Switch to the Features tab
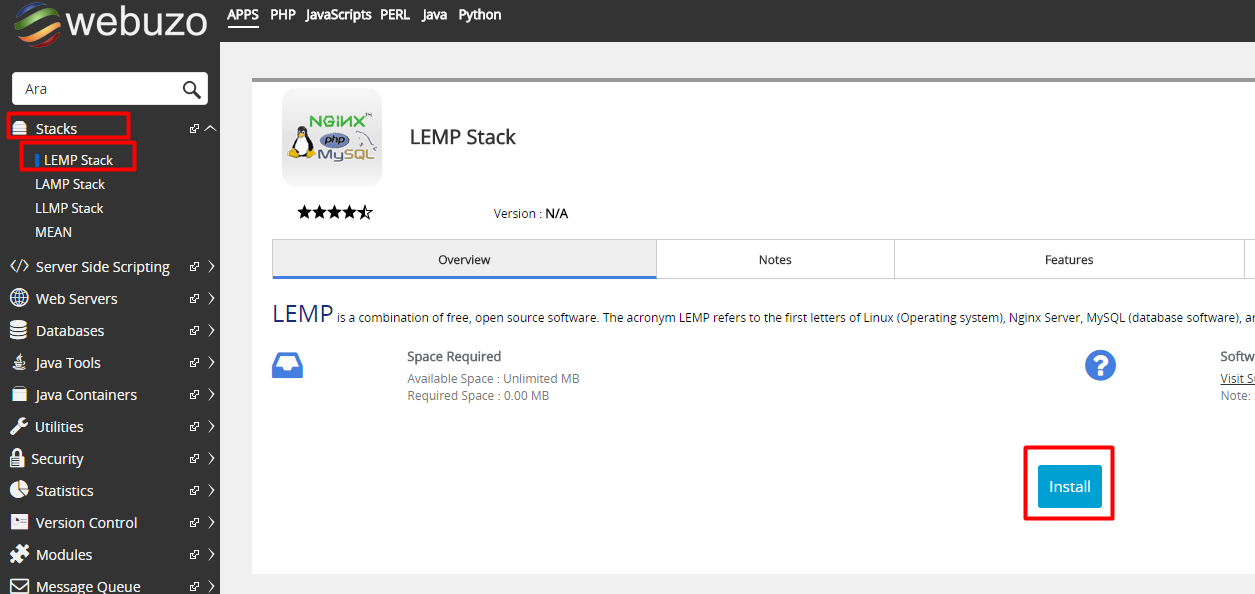 point(1069,259)
